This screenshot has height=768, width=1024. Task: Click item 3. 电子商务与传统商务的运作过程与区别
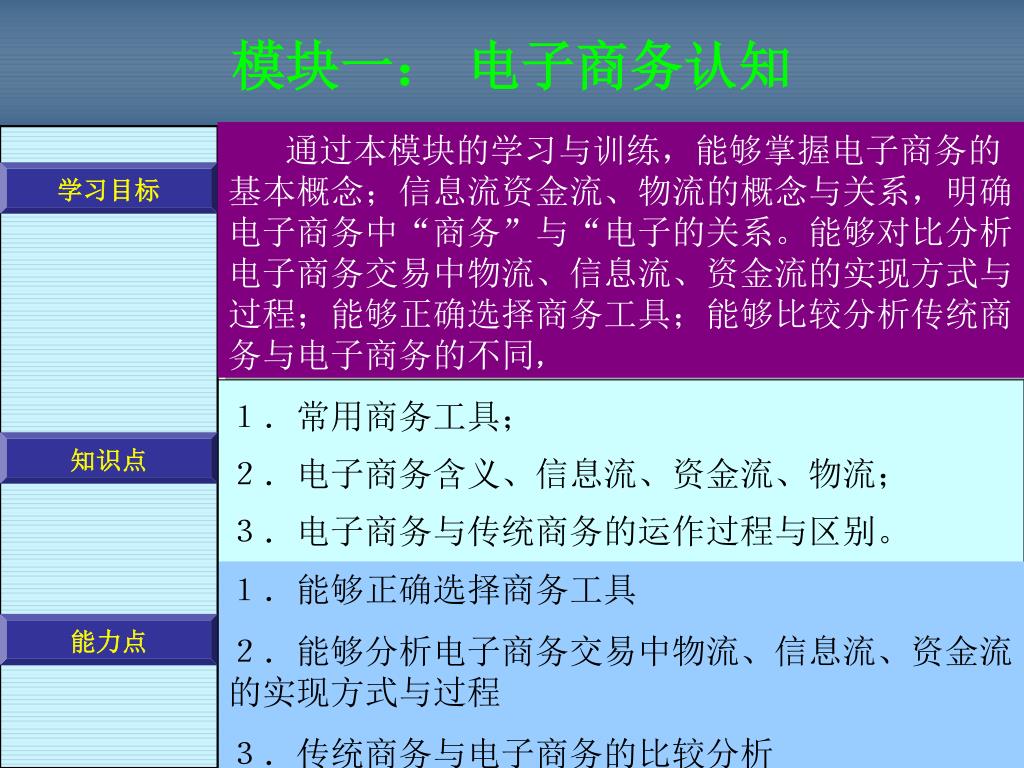point(566,530)
